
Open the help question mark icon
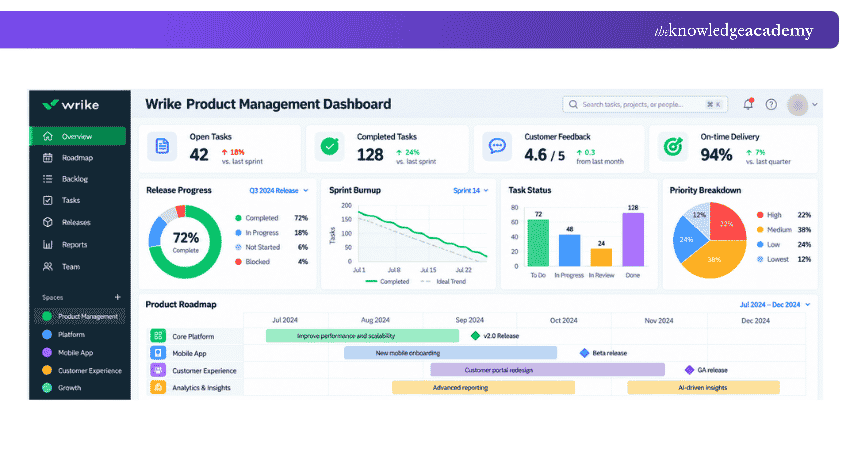[x=771, y=104]
